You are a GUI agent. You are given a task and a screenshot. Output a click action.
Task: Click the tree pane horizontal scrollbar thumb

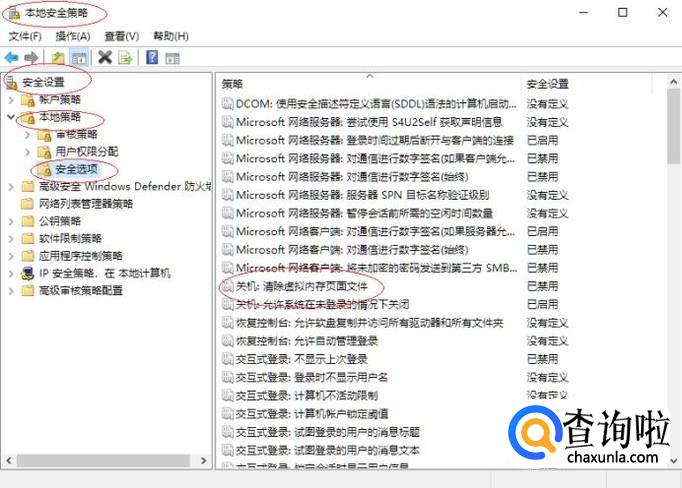tap(104, 461)
